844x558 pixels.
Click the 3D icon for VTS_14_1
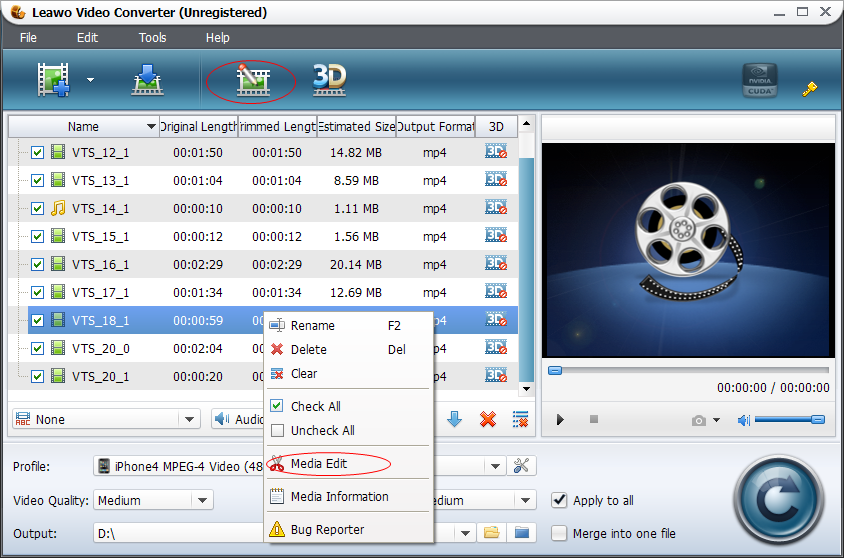496,207
